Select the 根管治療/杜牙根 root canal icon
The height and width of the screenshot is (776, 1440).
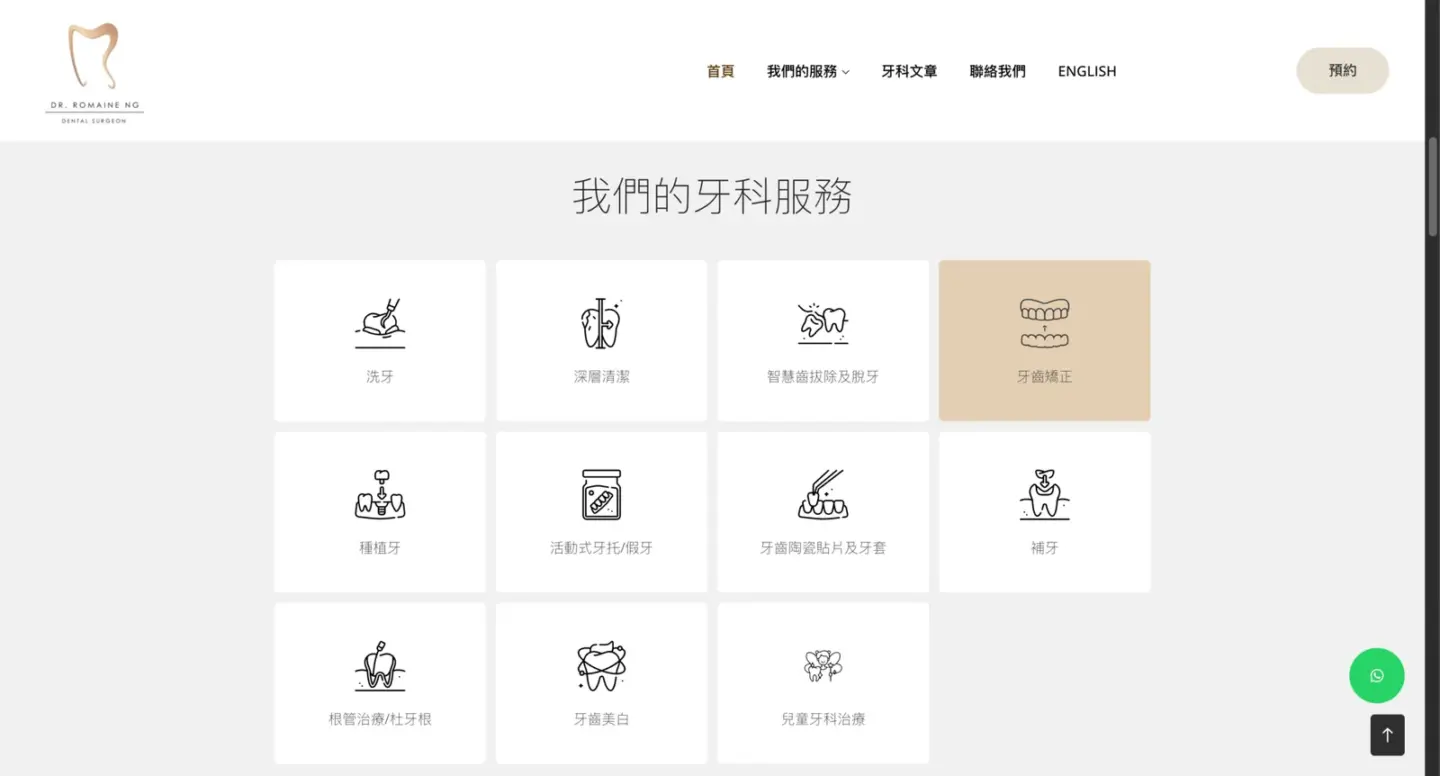tap(380, 665)
